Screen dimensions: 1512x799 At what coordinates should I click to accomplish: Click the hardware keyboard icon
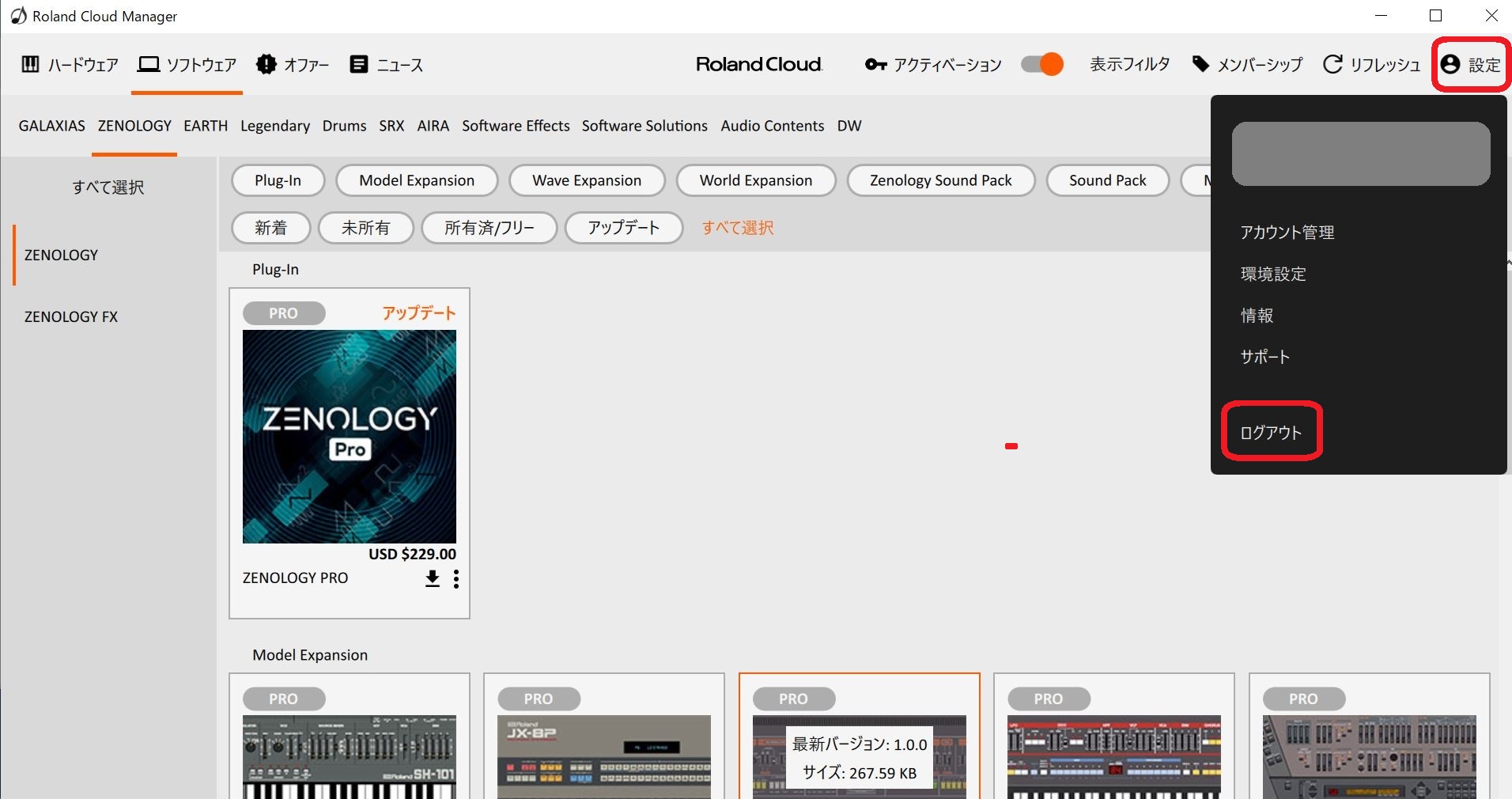coord(30,64)
